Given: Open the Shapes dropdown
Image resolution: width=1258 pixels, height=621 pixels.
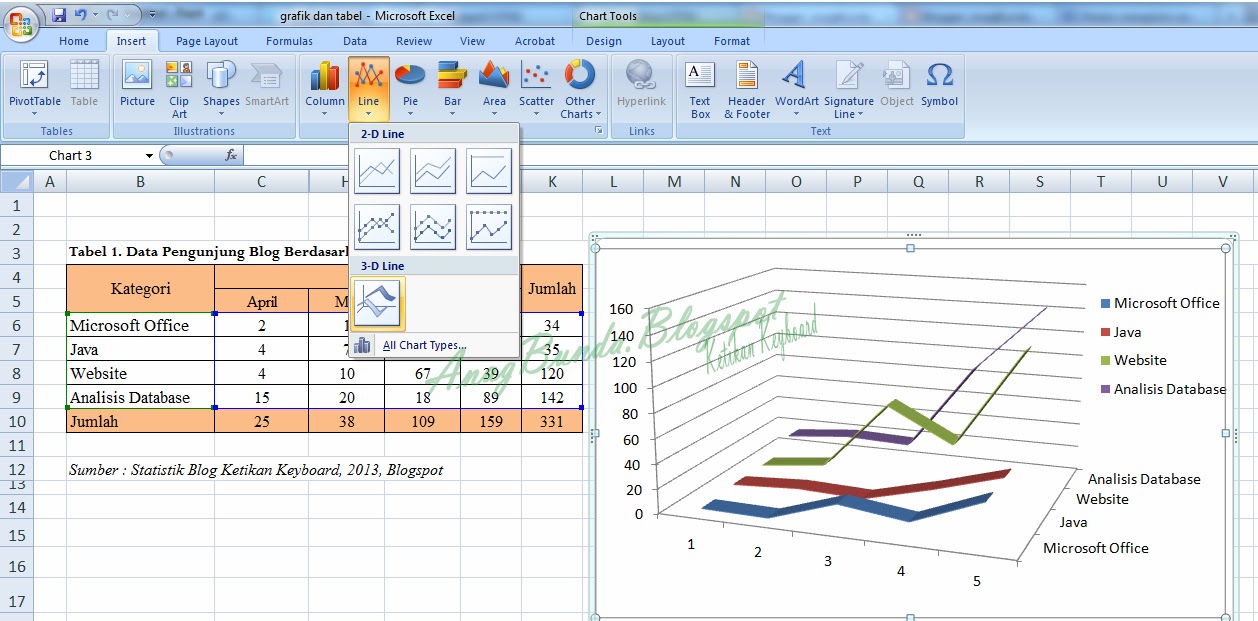Looking at the screenshot, I should [221, 92].
